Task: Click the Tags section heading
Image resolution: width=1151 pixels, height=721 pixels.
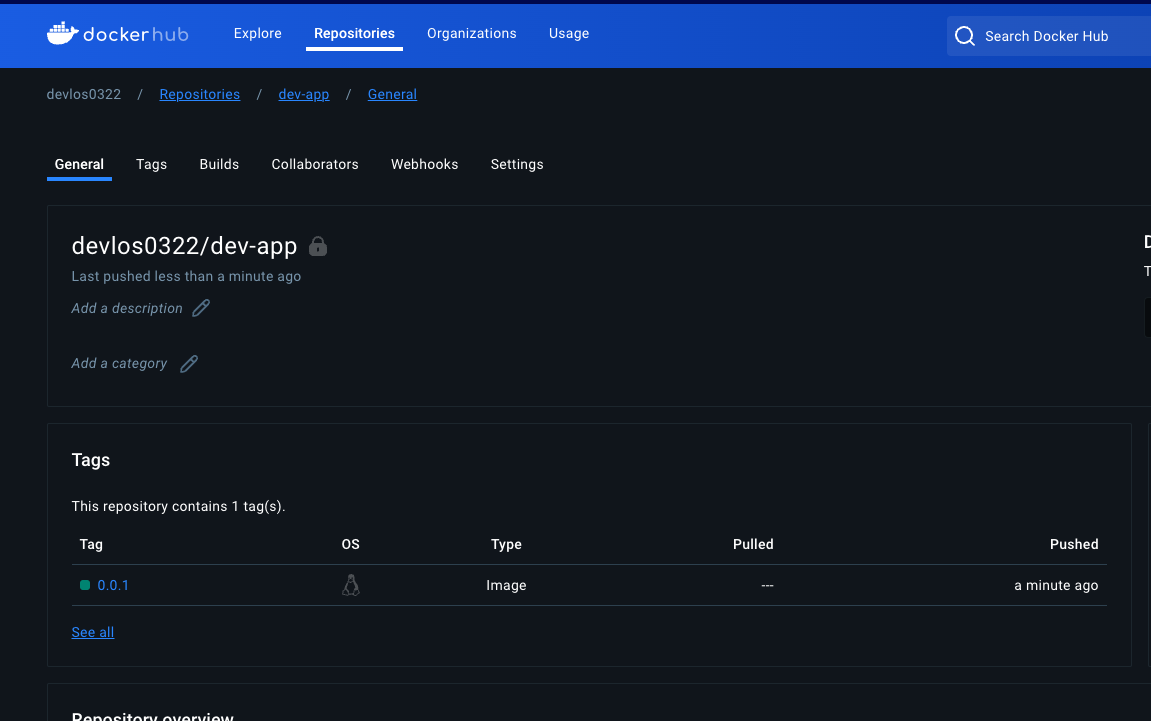Action: click(x=91, y=460)
